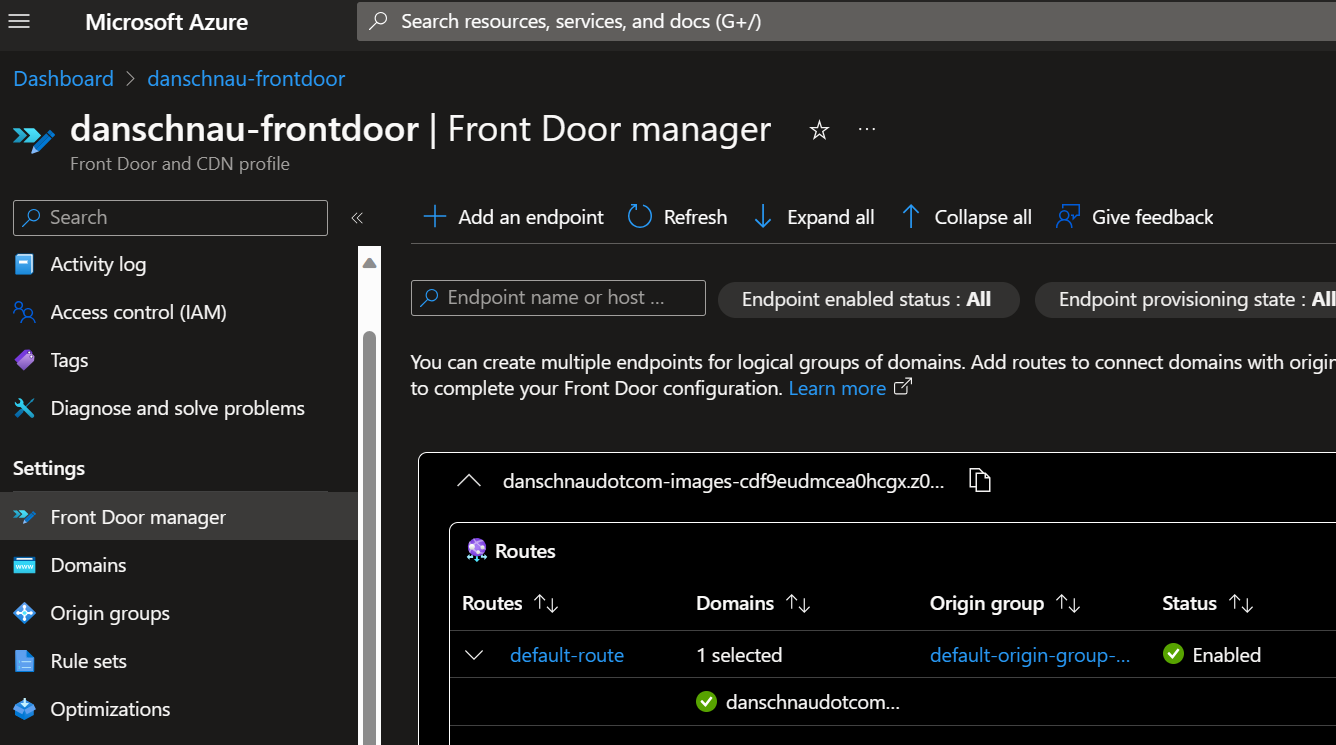Open the Endpoint provisioning state filter
1336x745 pixels.
(1186, 300)
